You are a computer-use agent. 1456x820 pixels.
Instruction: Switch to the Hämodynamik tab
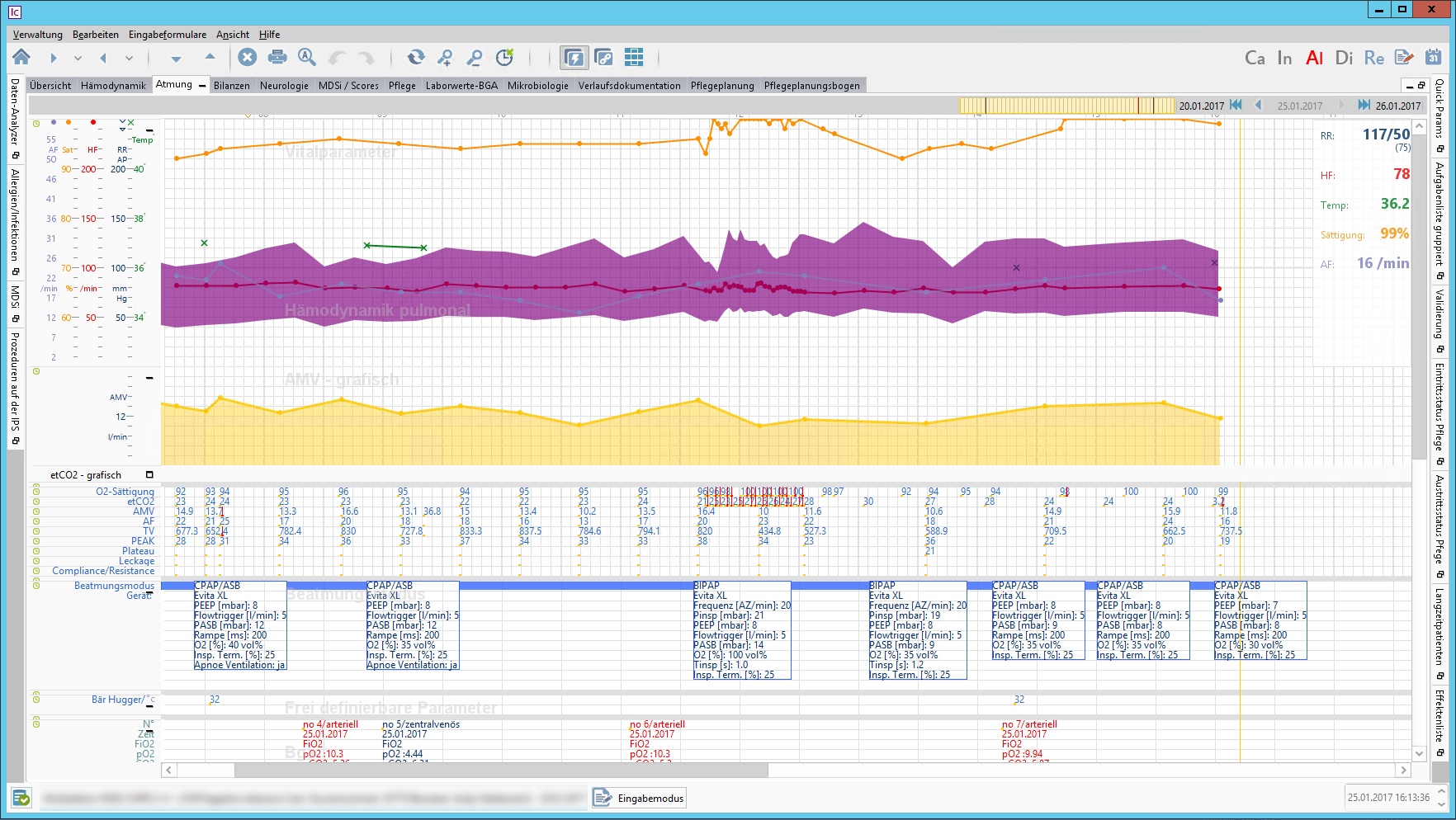(x=113, y=86)
